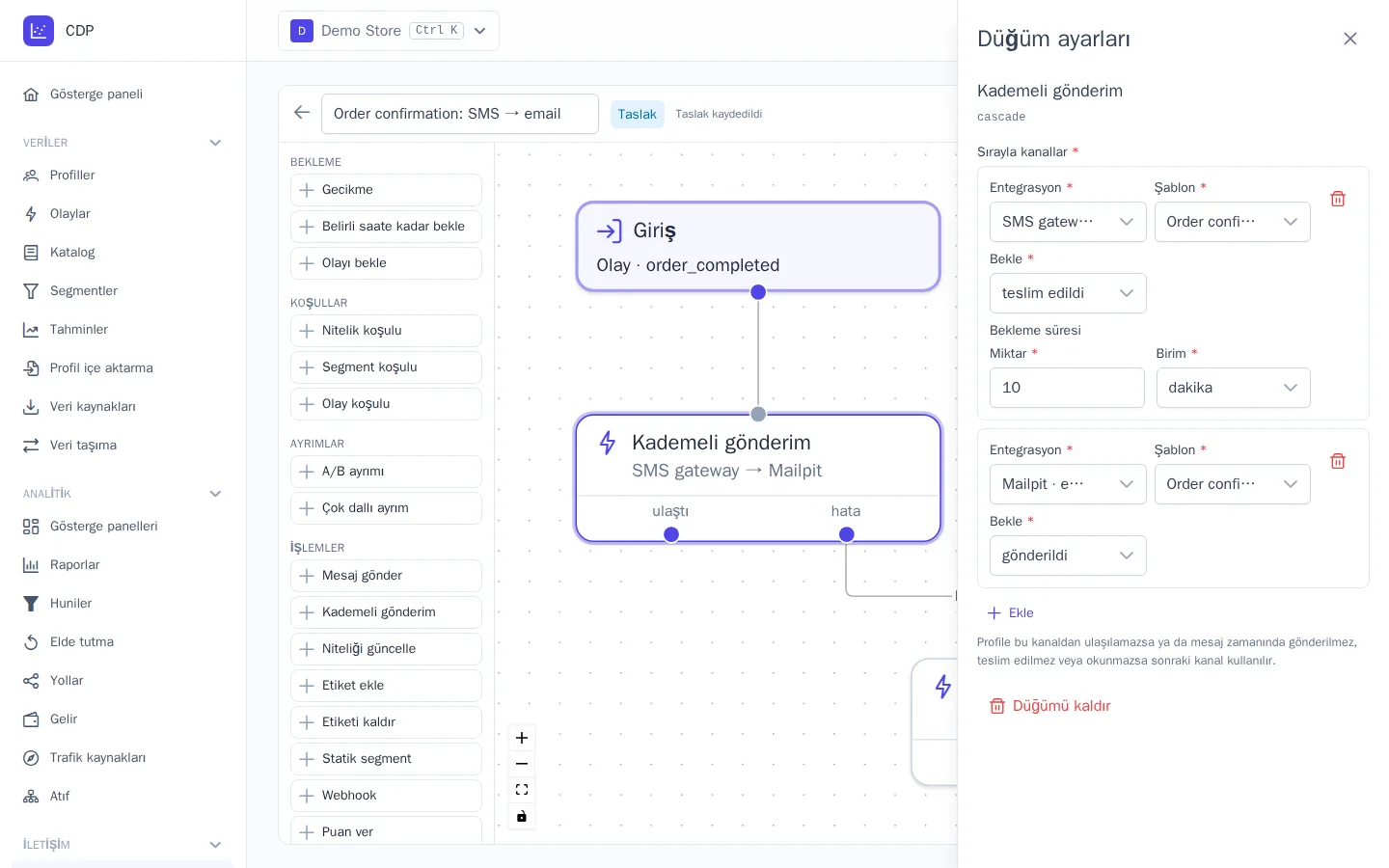Viewport: 1389px width, 868px height.
Task: Select the Giriş node on canvas
Action: coord(758,247)
